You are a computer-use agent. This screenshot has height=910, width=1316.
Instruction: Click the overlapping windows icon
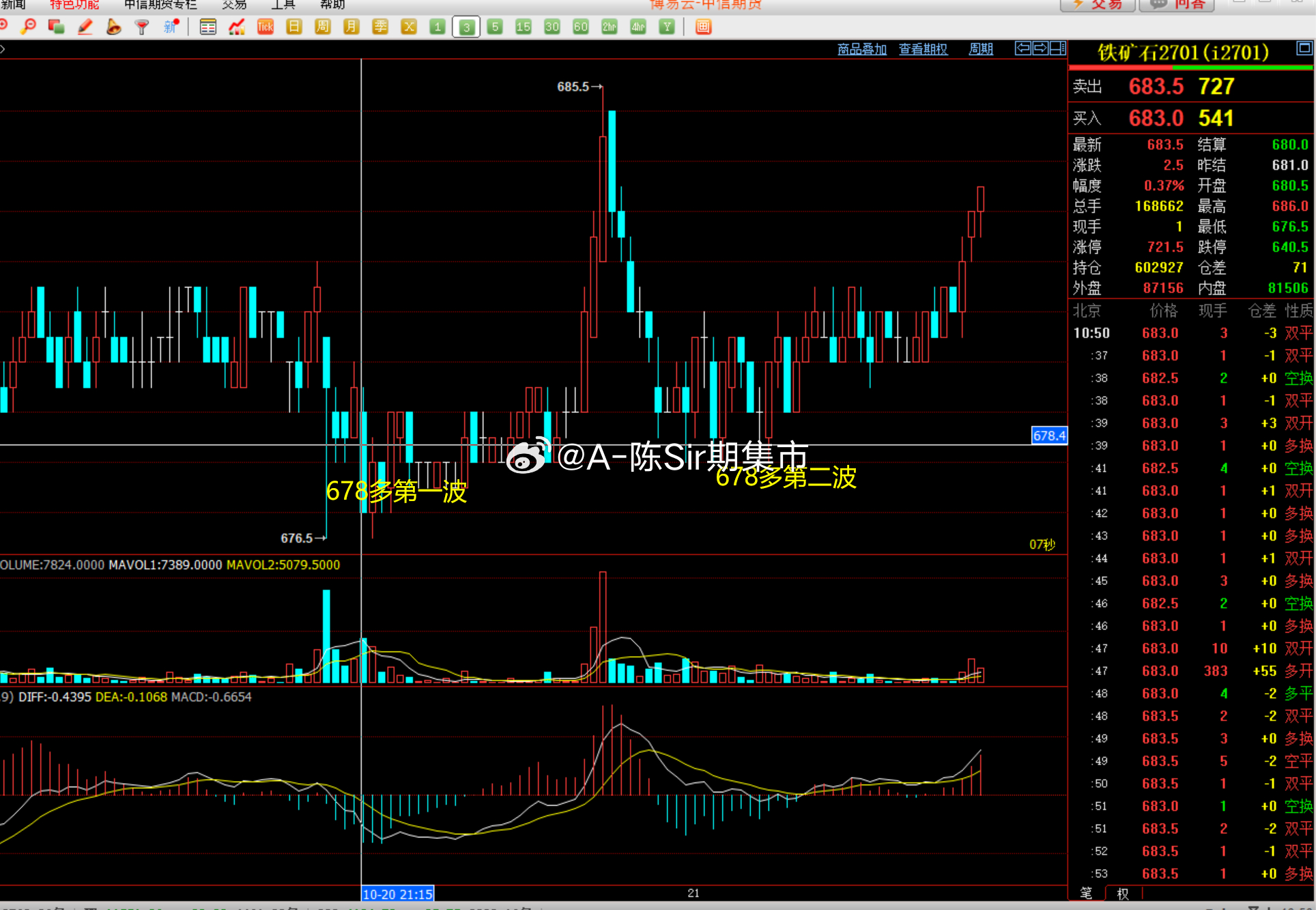click(x=57, y=27)
